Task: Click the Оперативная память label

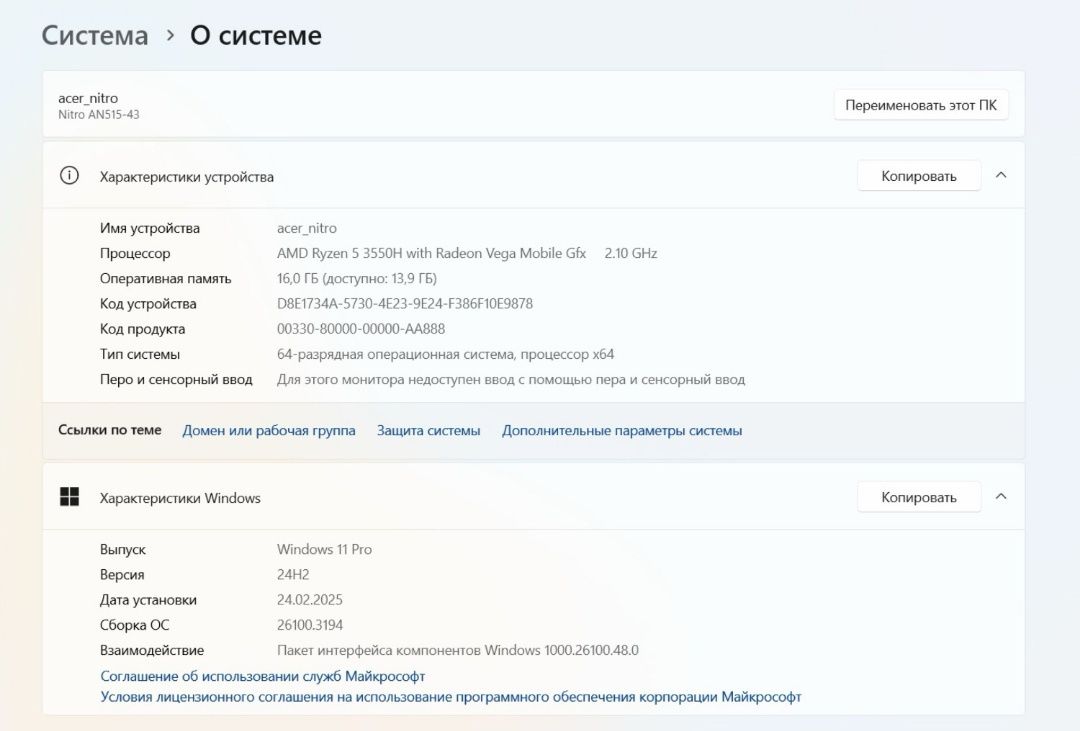Action: (x=165, y=278)
